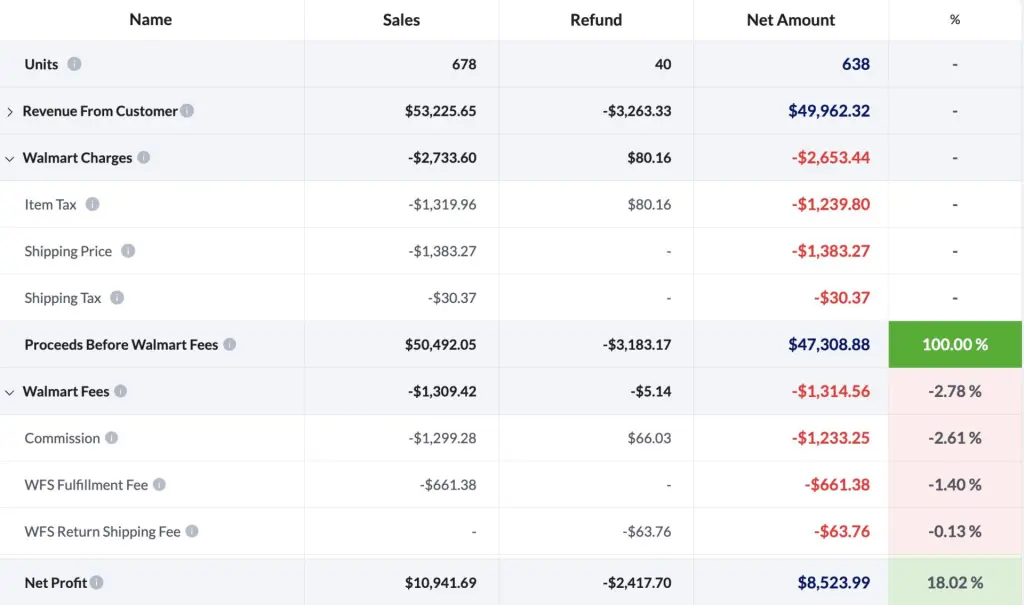Click WFS Return Shipping refund value -$63.76
Image resolution: width=1024 pixels, height=605 pixels.
point(647,531)
